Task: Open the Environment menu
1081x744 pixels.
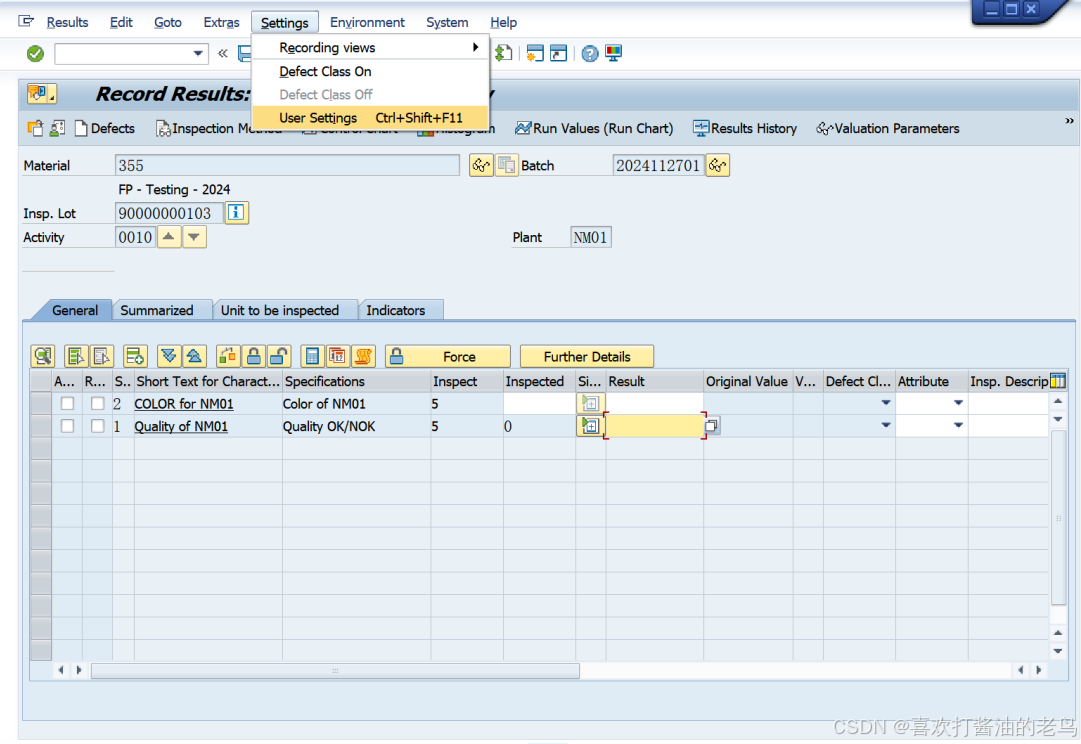Action: click(x=367, y=22)
